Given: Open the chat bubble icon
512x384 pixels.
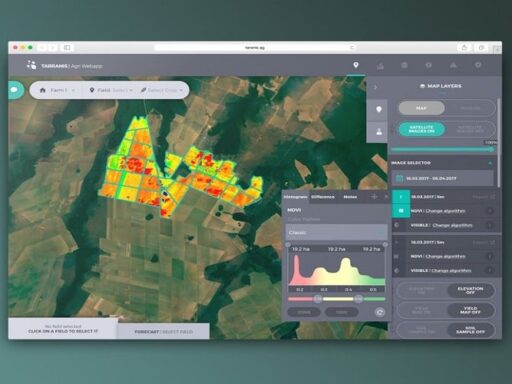Looking at the screenshot, I should point(15,90).
